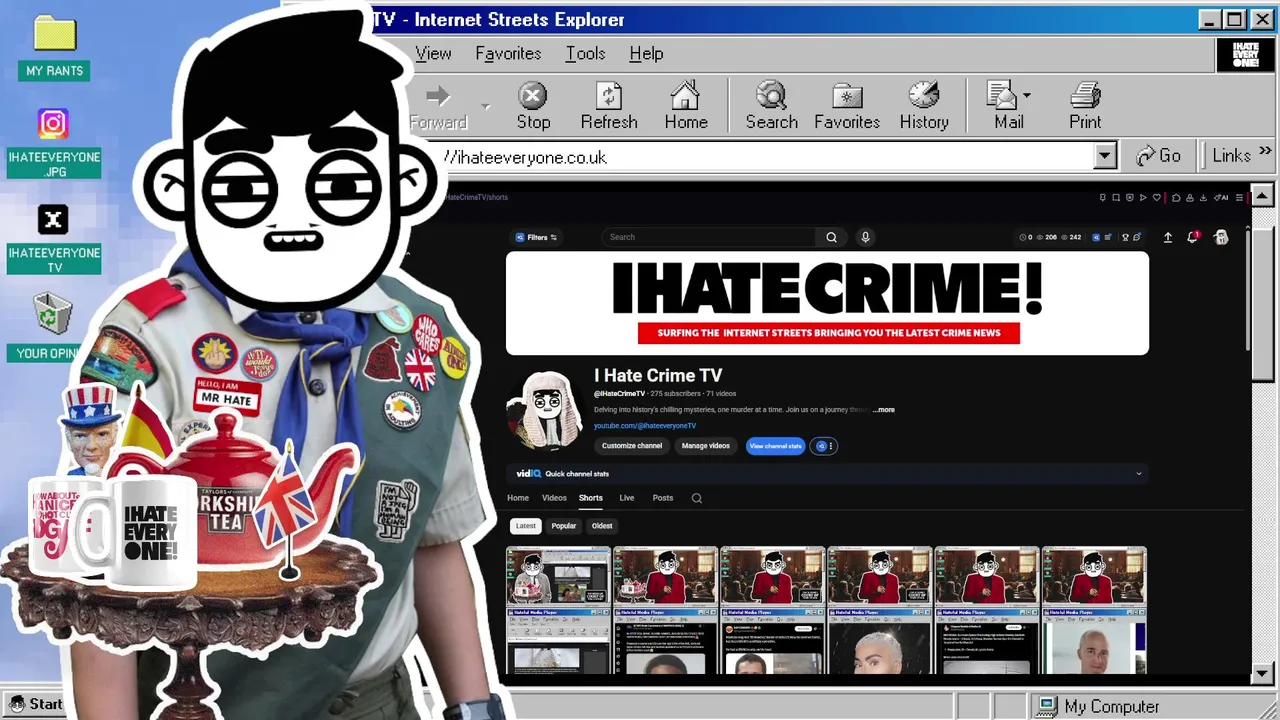The width and height of the screenshot is (1280, 720).
Task: Open the MY RANTS desktop folder
Action: (54, 34)
